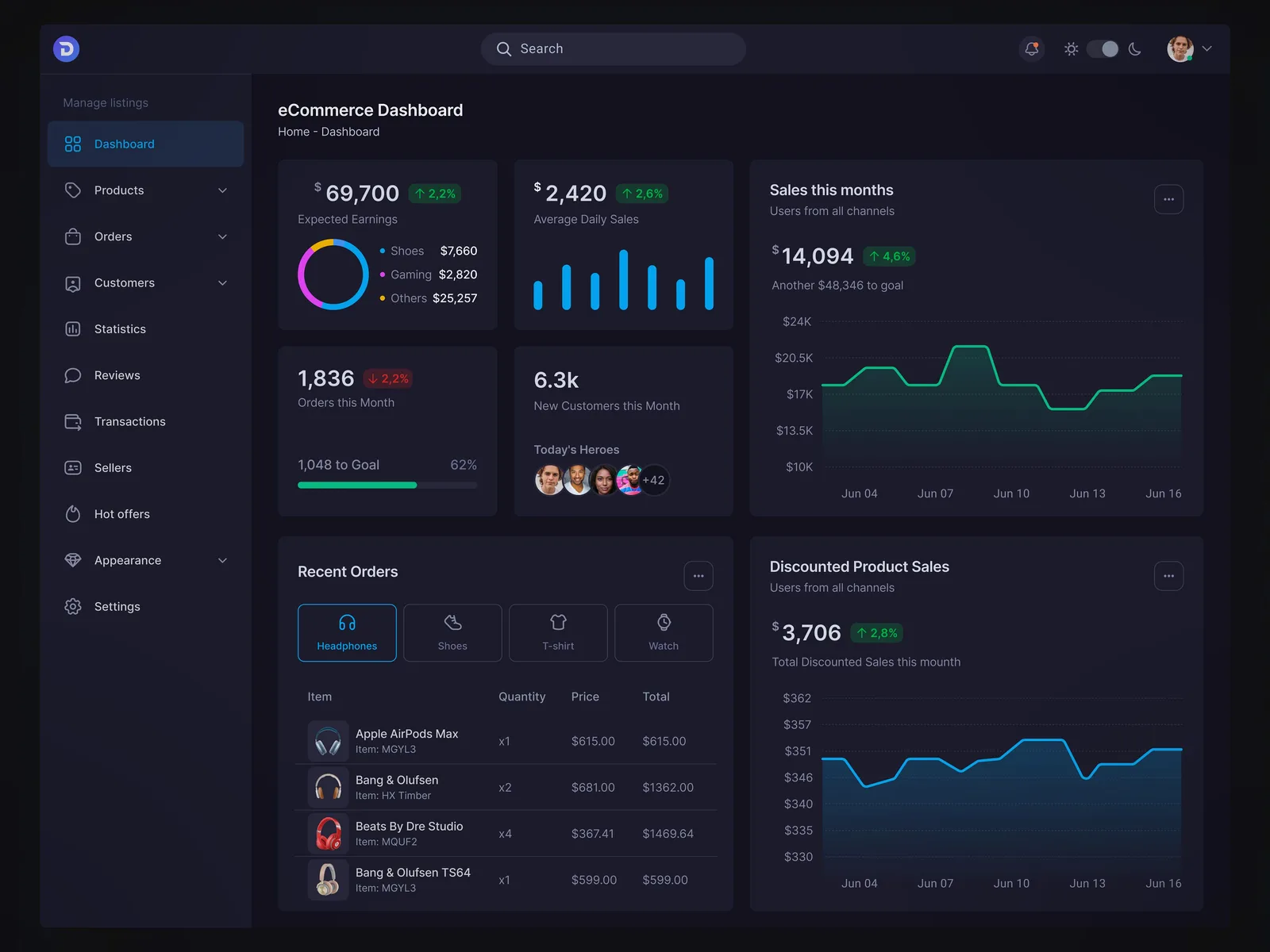Click the first Today's Heroes avatar
Image resolution: width=1270 pixels, height=952 pixels.
(x=549, y=480)
